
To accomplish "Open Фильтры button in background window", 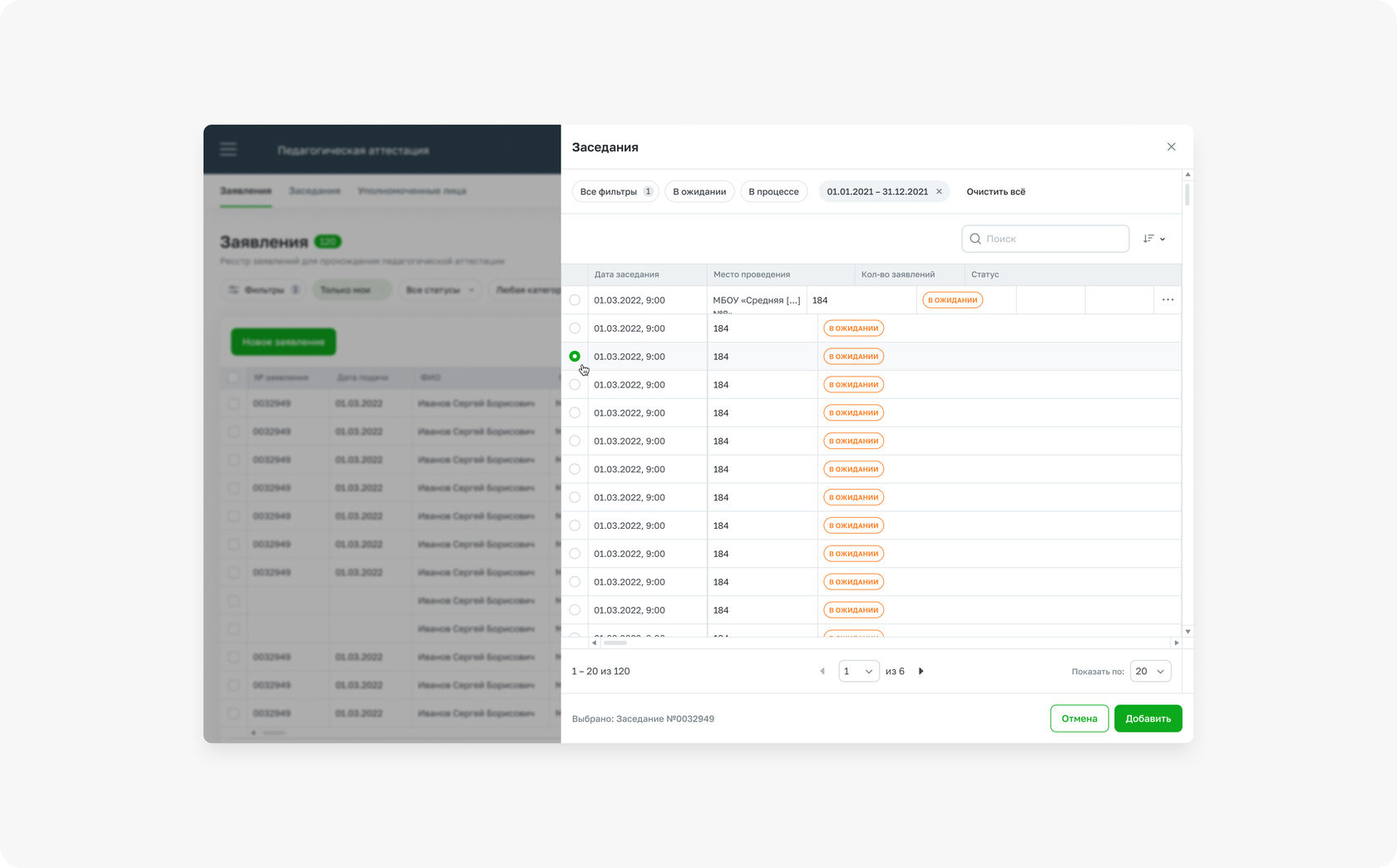I will [x=264, y=290].
